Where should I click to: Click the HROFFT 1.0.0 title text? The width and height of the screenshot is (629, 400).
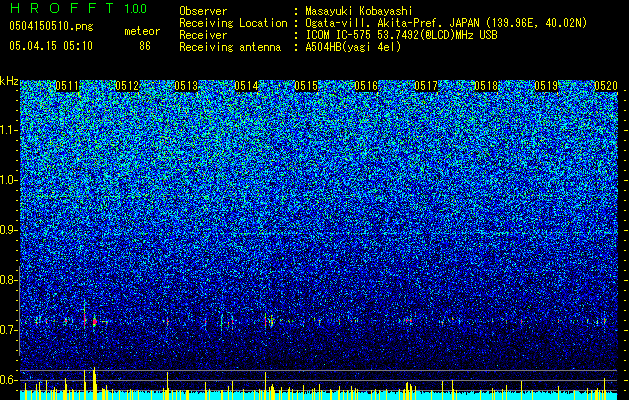78,8
